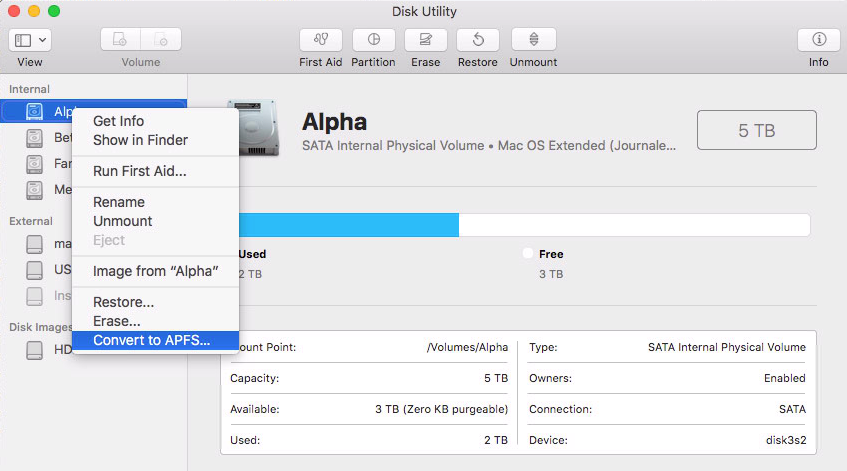Screen dimensions: 847x471
Task: Choose Run First Aid... menu item
Action: (156, 171)
